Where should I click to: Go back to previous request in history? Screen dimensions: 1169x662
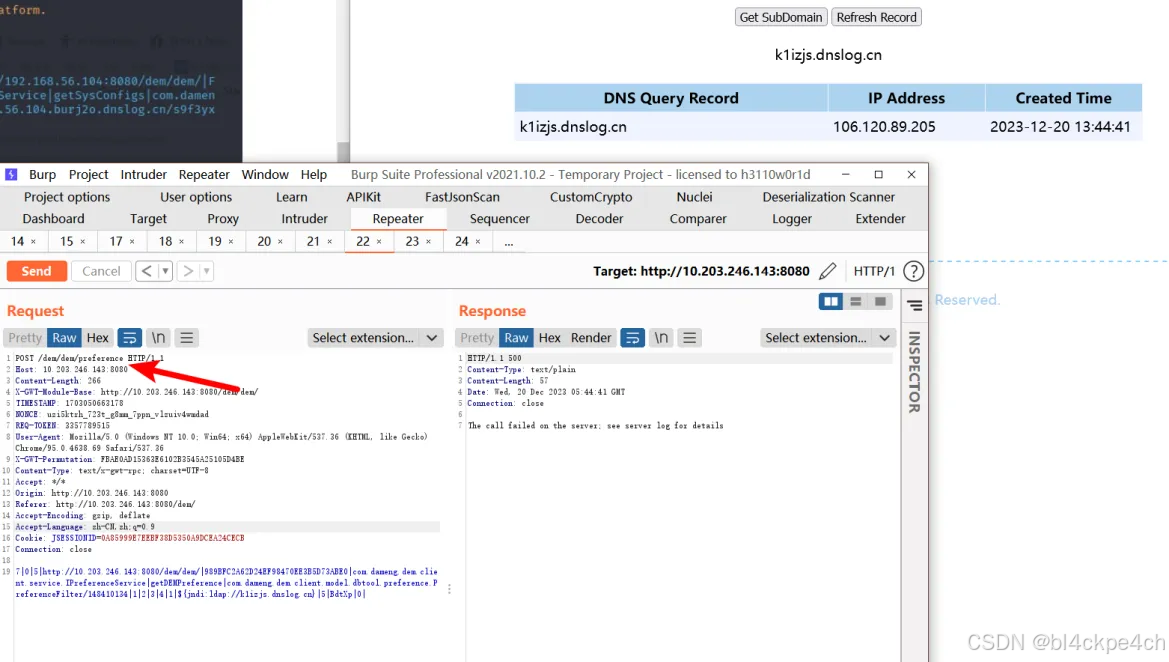(x=147, y=271)
